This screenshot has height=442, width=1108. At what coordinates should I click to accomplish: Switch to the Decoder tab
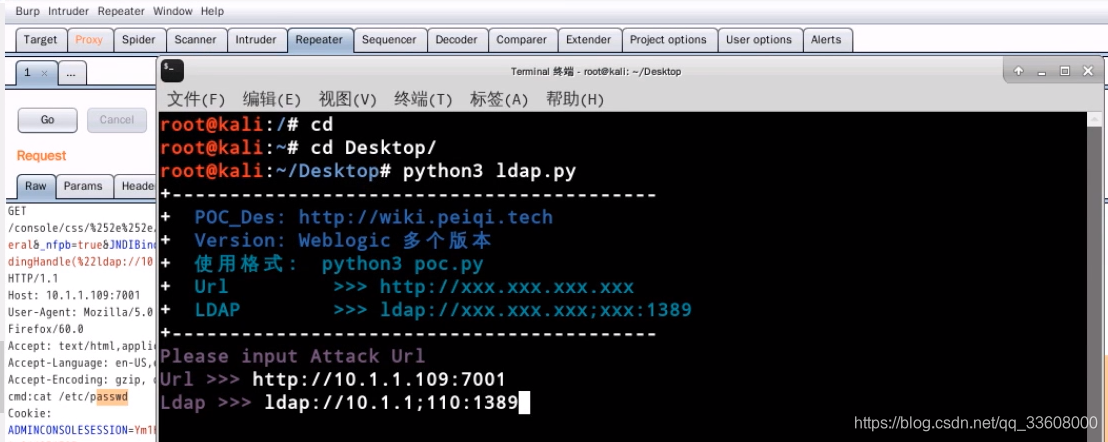click(456, 40)
